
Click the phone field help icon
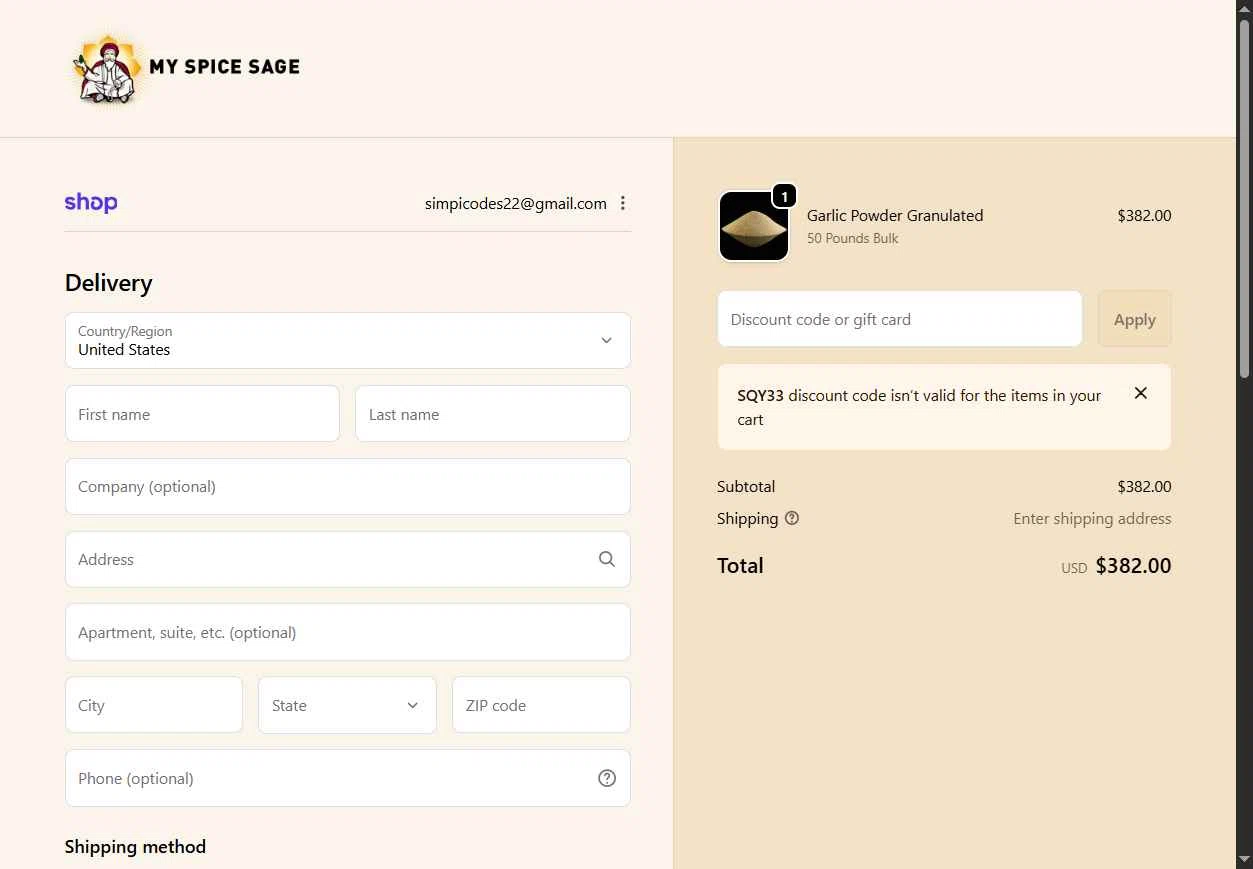(607, 778)
